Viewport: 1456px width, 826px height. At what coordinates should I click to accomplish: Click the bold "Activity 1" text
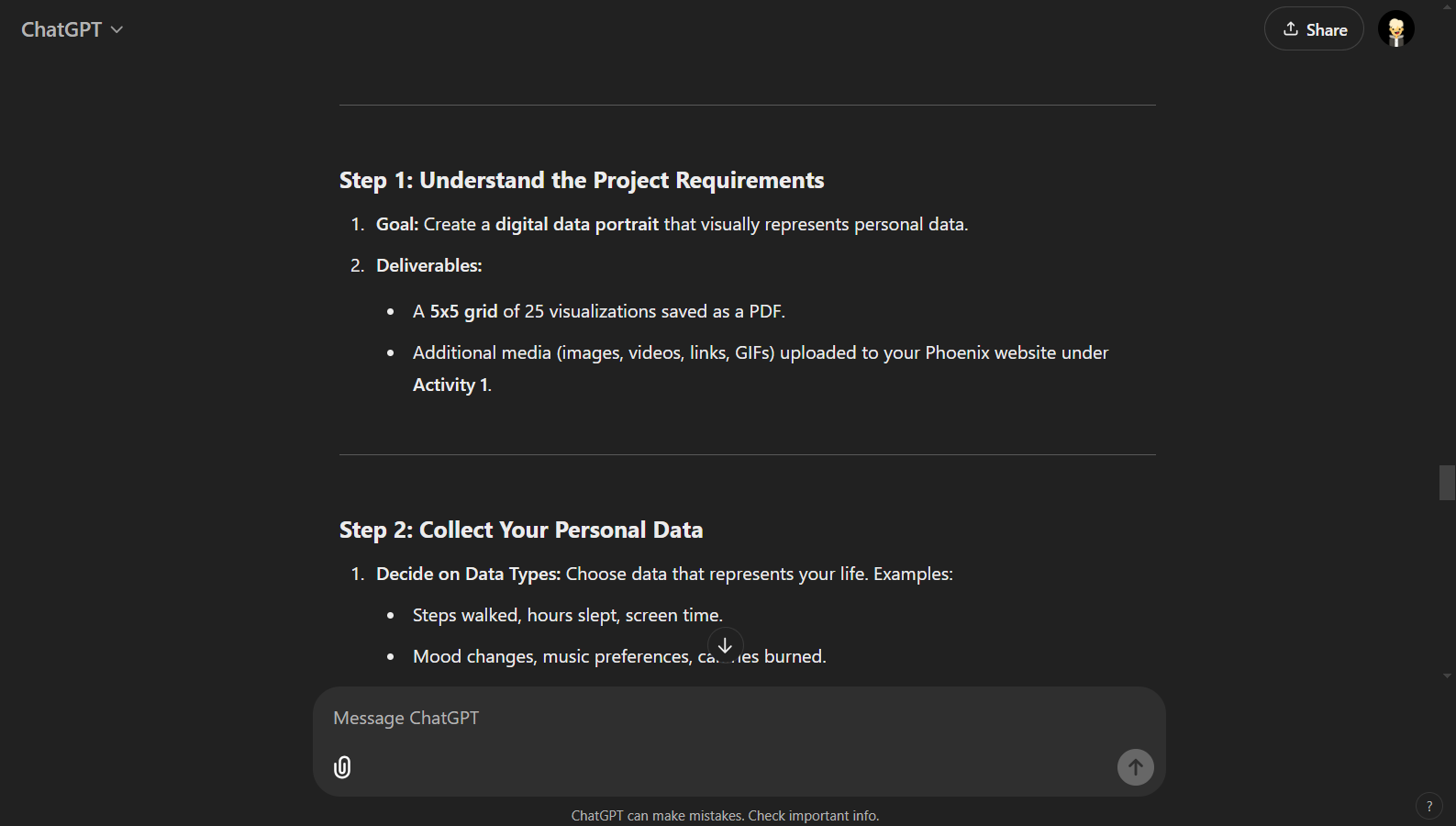coord(450,385)
